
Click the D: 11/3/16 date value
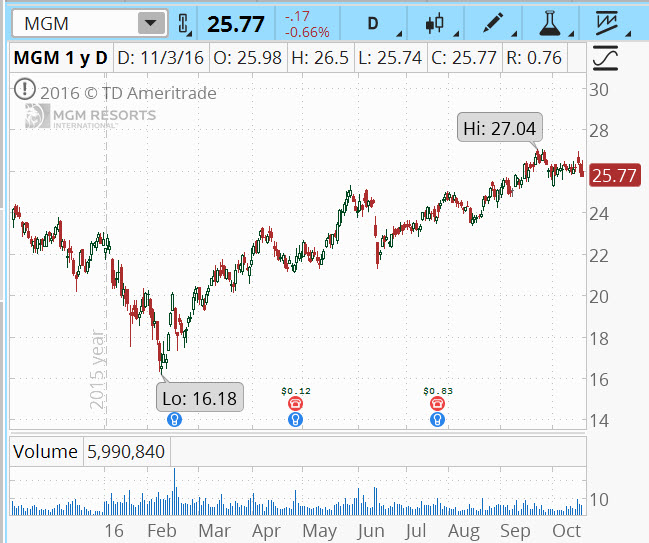coord(161,58)
